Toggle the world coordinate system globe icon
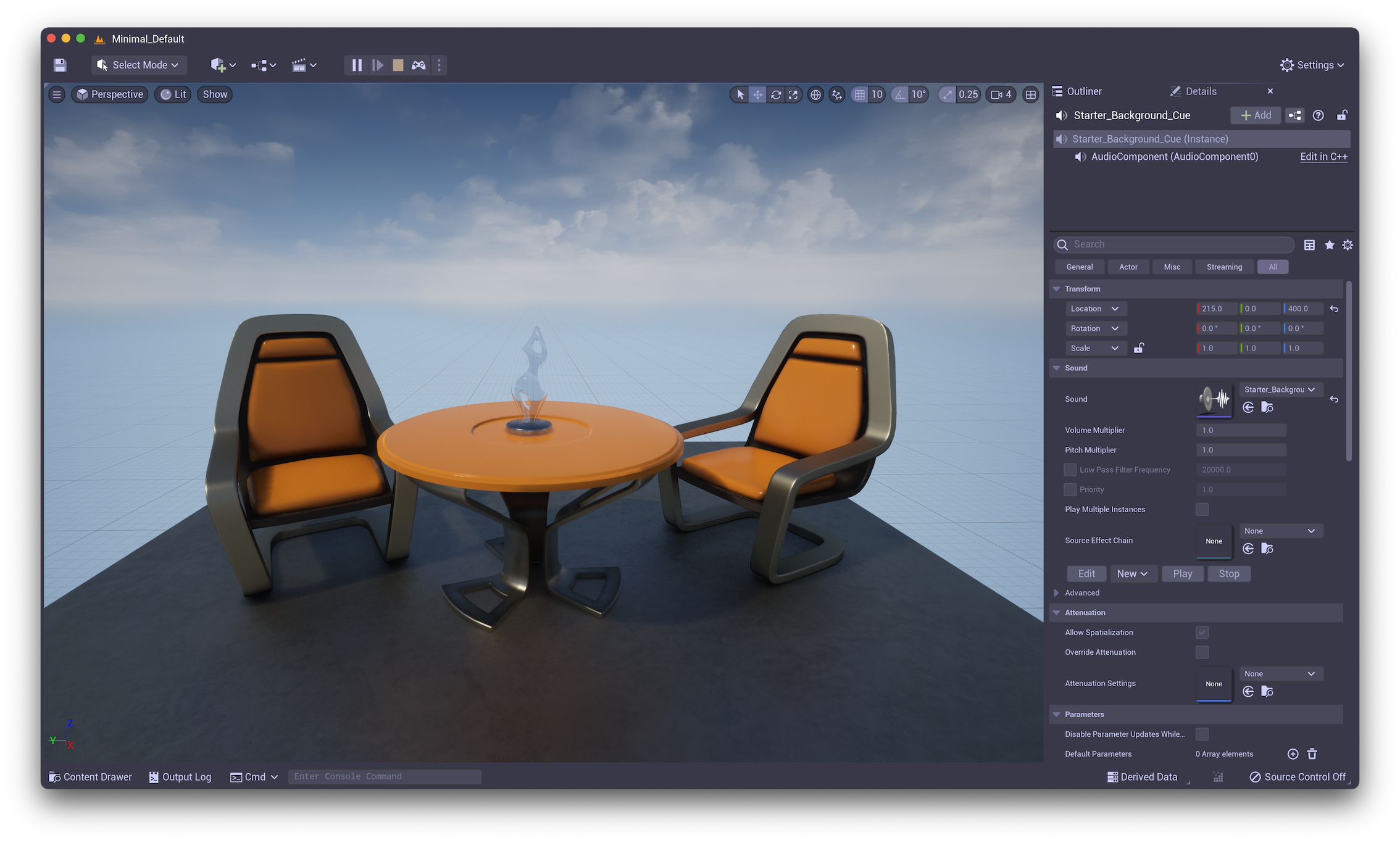Screen dimensions: 1400x843 tap(815, 94)
